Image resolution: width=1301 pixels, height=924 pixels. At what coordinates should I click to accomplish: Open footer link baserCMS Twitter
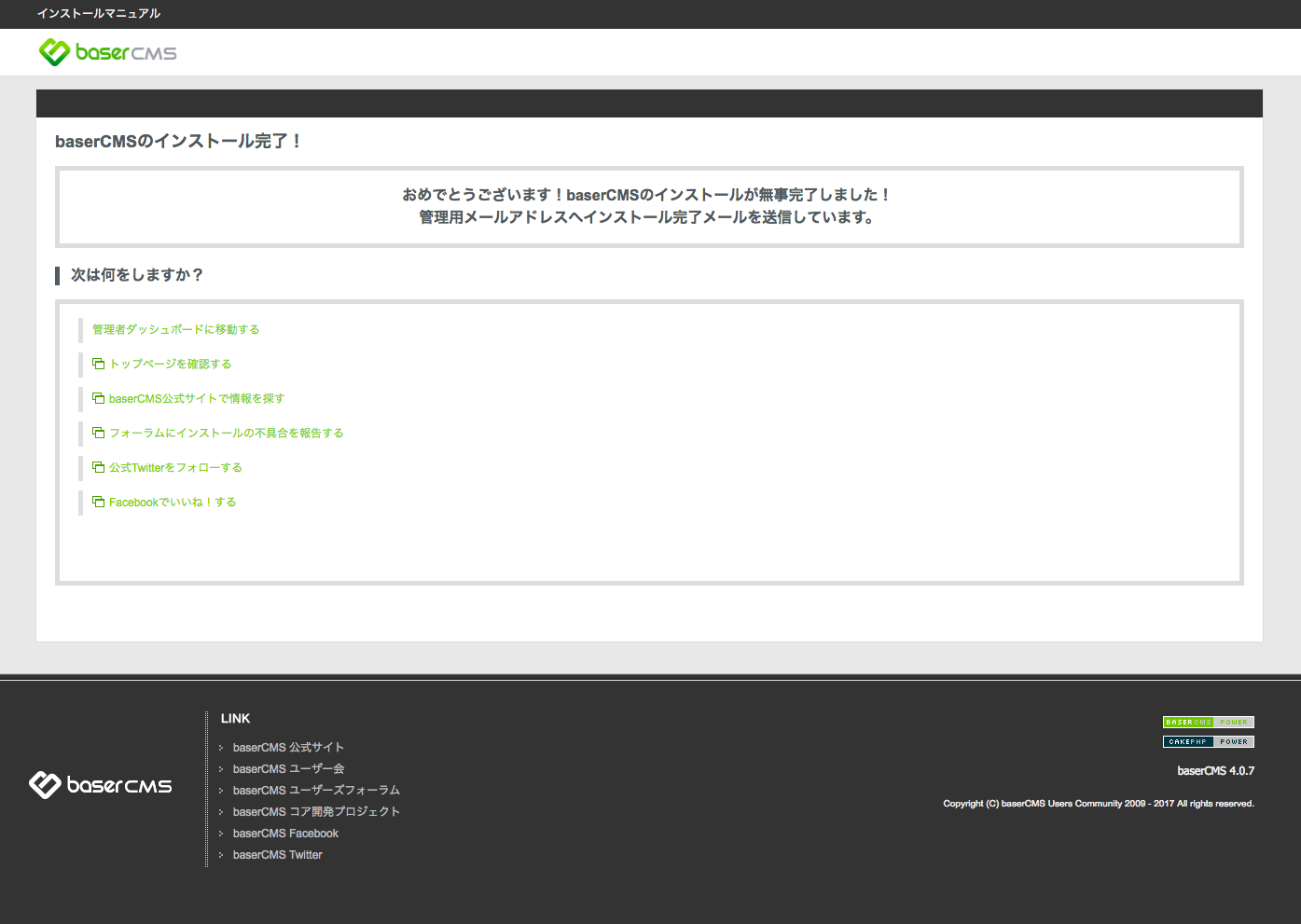click(x=277, y=855)
